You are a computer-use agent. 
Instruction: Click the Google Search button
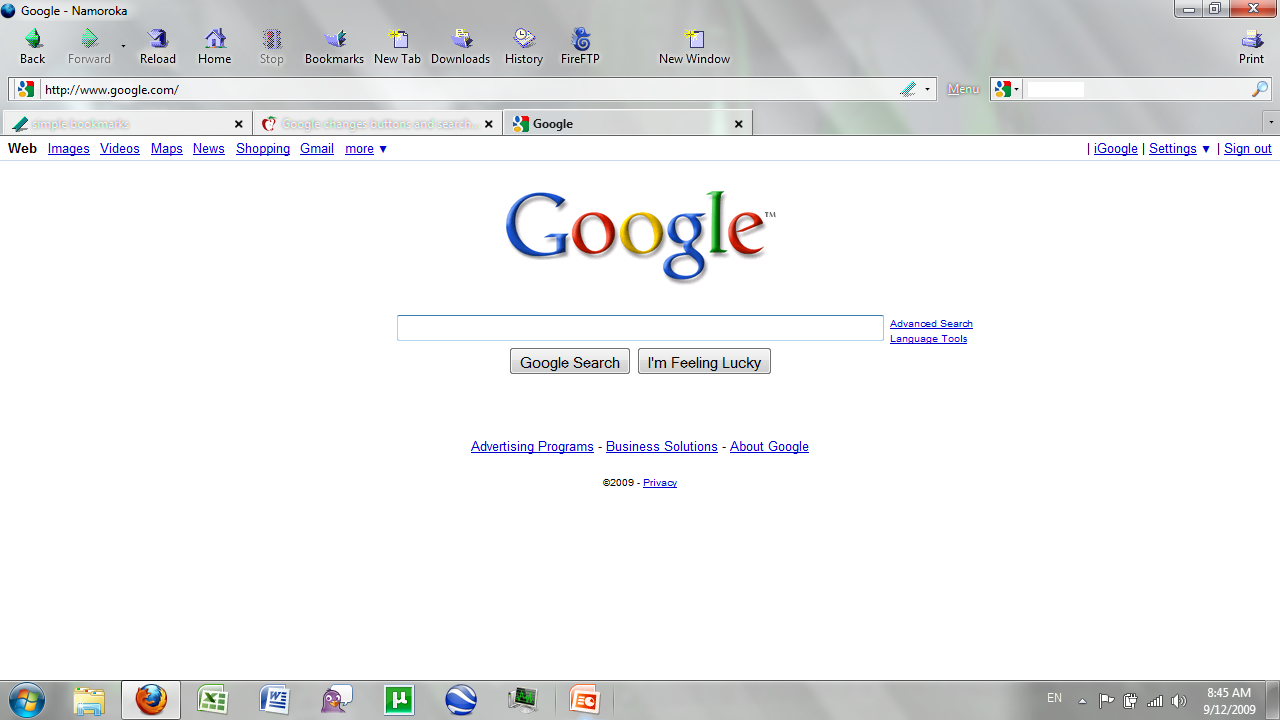point(570,362)
